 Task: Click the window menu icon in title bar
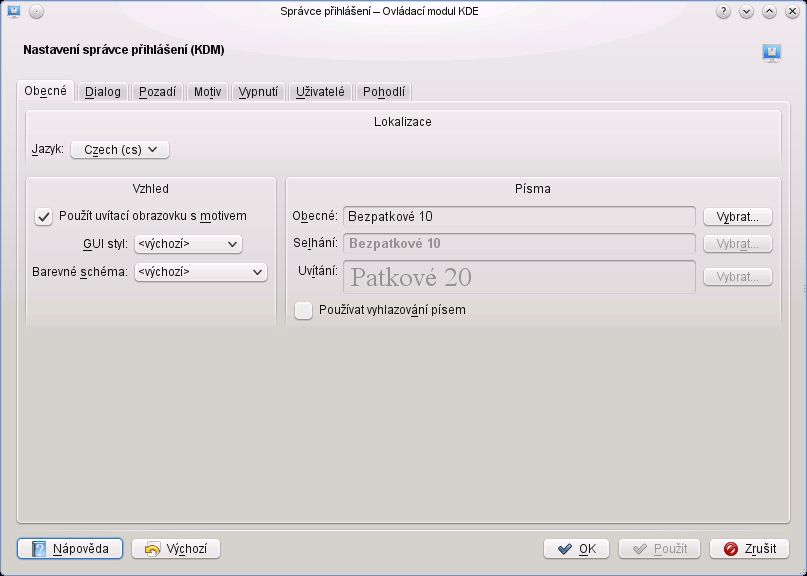point(14,11)
